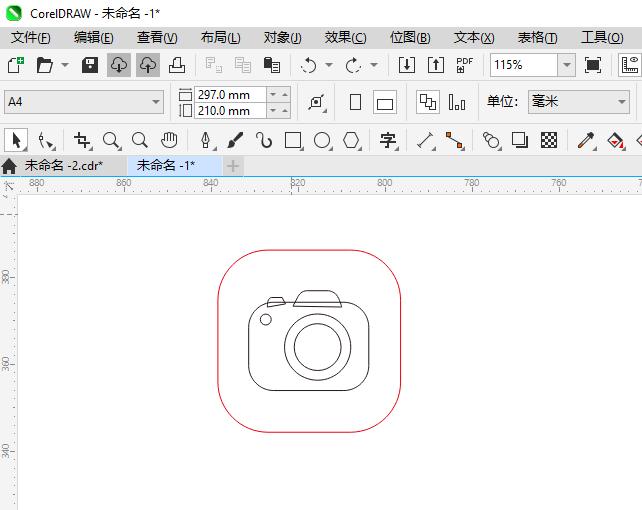642x510 pixels.
Task: Open the 效果(C) menu
Action: [346, 38]
